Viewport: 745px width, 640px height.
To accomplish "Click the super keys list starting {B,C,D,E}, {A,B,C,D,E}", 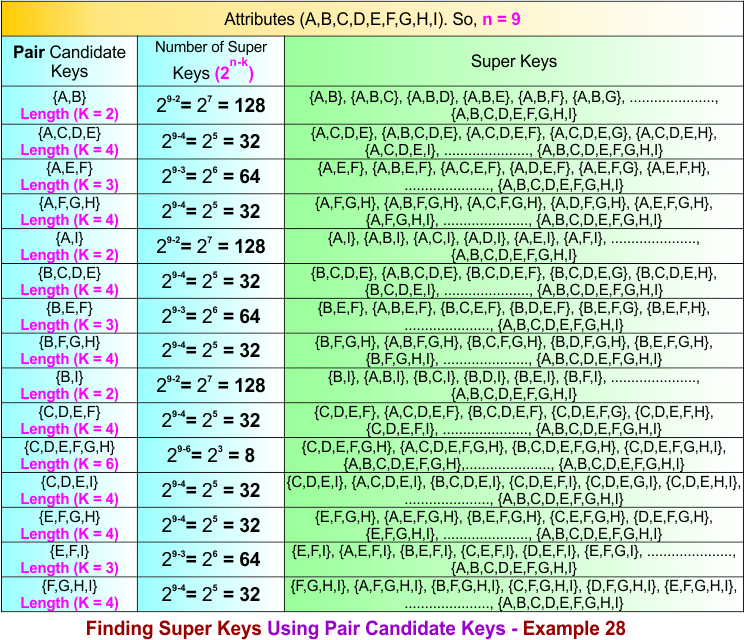I will tap(514, 281).
